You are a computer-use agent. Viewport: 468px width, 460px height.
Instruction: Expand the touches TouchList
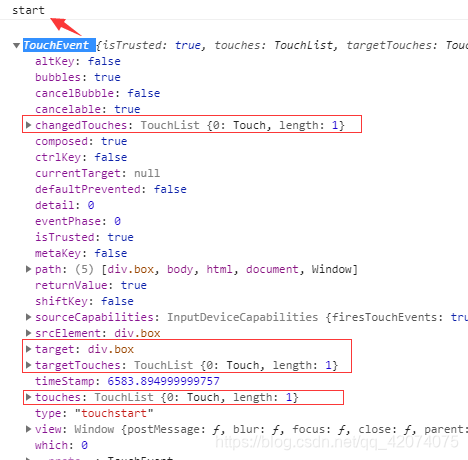pyautogui.click(x=28, y=397)
